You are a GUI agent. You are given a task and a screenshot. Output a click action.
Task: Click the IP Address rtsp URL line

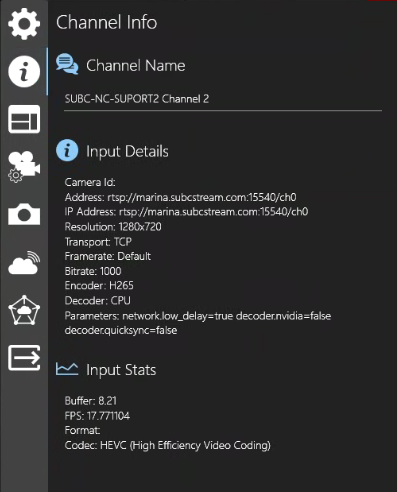coord(186,212)
